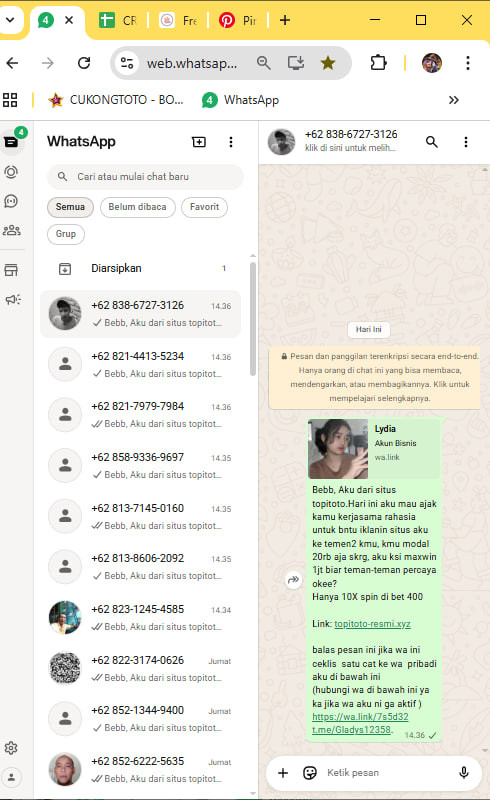The image size is (490, 800).
Task: Click the encryption notice banner
Action: 374,377
